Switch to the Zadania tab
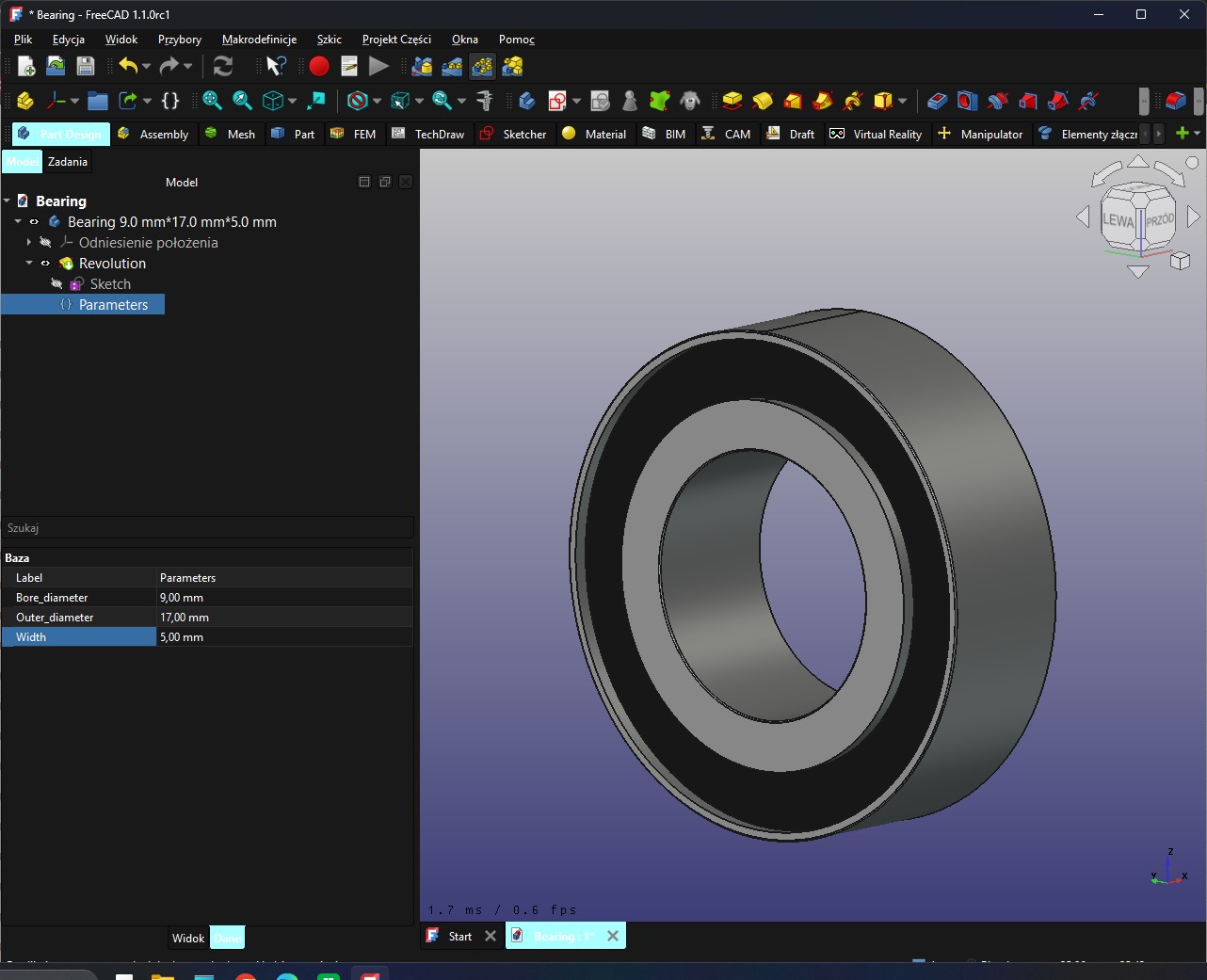The image size is (1207, 980). (x=68, y=162)
